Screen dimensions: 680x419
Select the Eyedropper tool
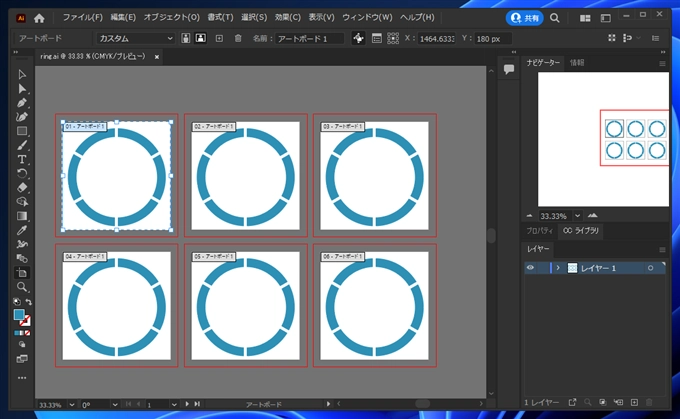pos(22,230)
